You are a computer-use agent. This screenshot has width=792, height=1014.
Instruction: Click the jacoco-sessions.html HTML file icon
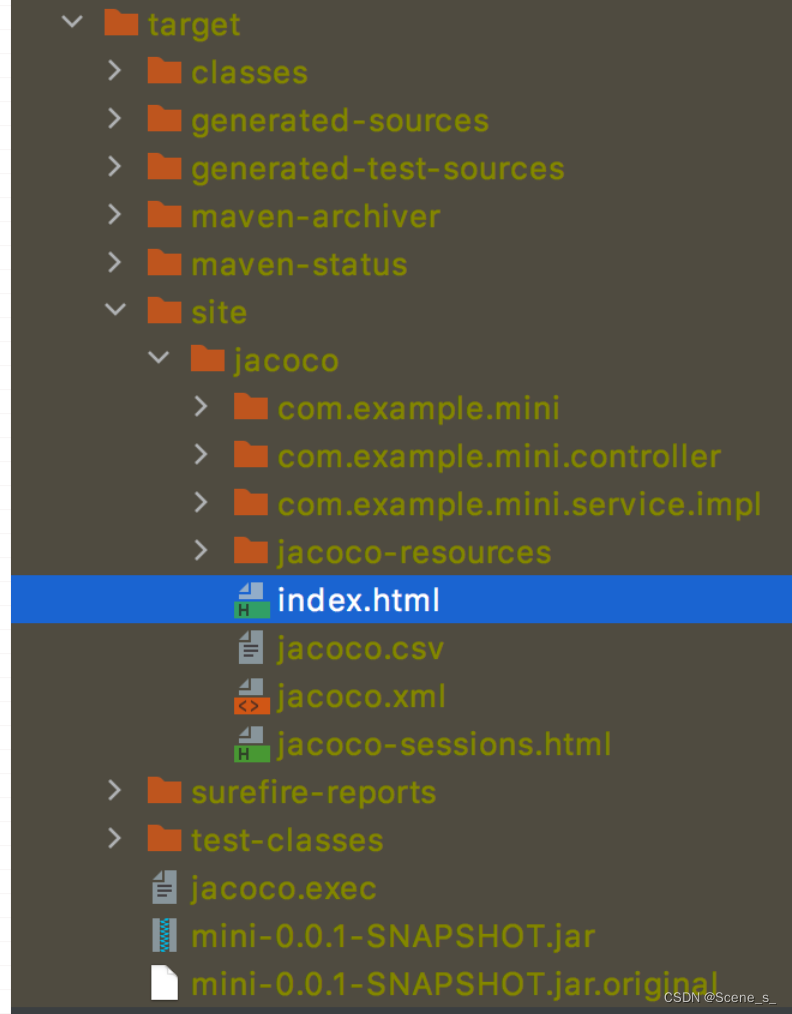[252, 744]
